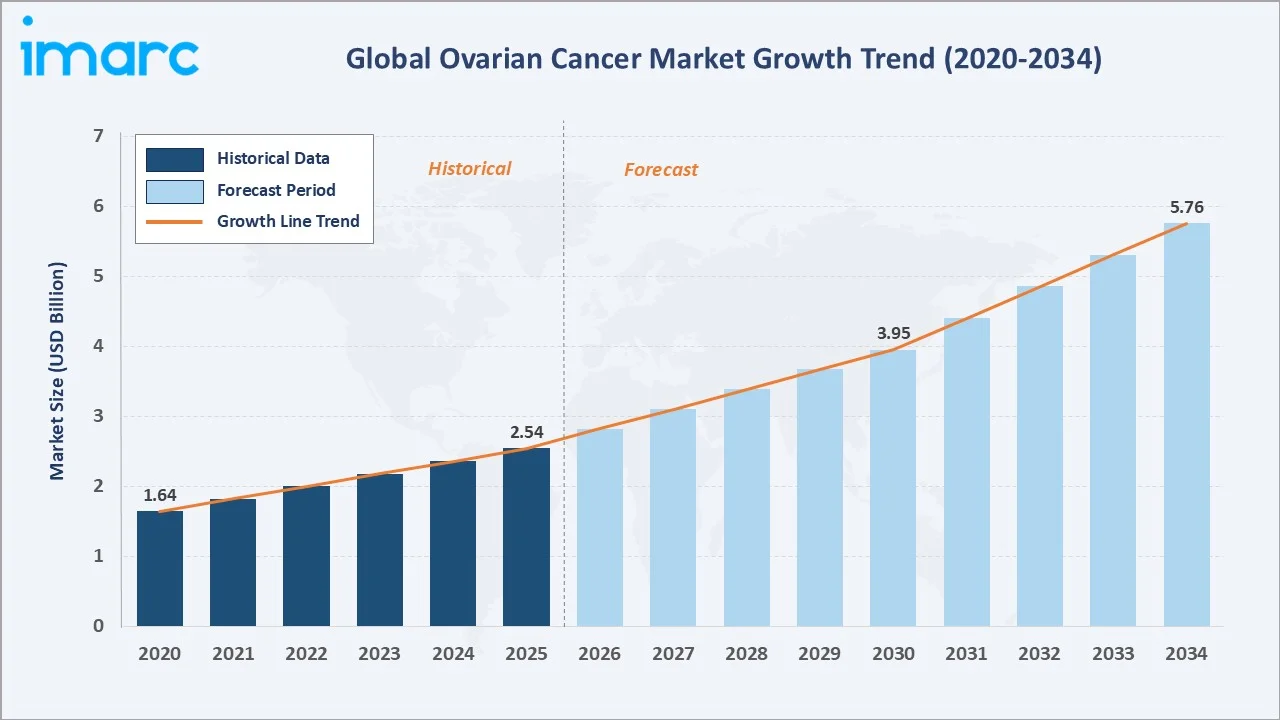Click x-axis label '2027'
This screenshot has width=1280, height=720.
[x=673, y=654]
